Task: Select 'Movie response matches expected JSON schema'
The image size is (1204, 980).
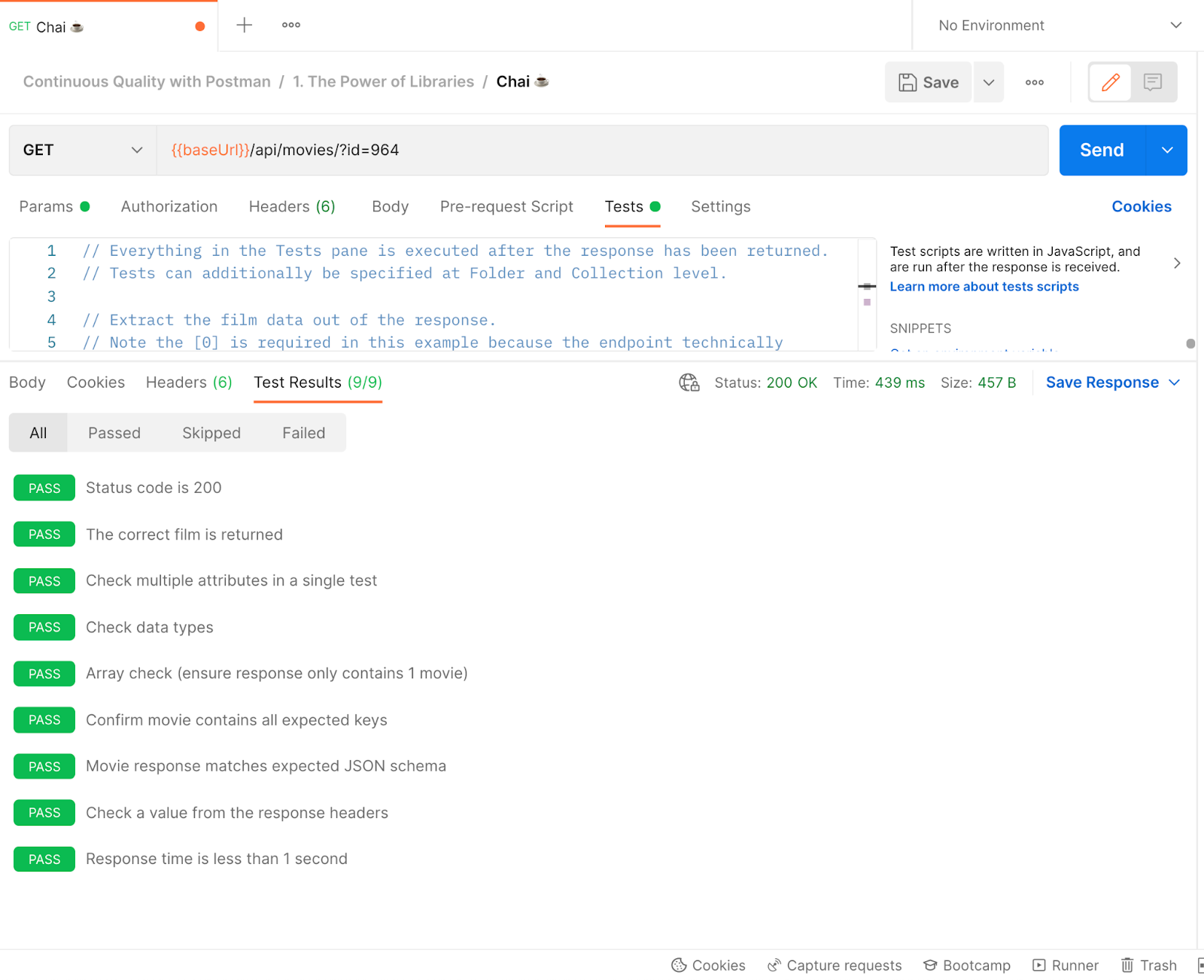Action: click(x=266, y=766)
